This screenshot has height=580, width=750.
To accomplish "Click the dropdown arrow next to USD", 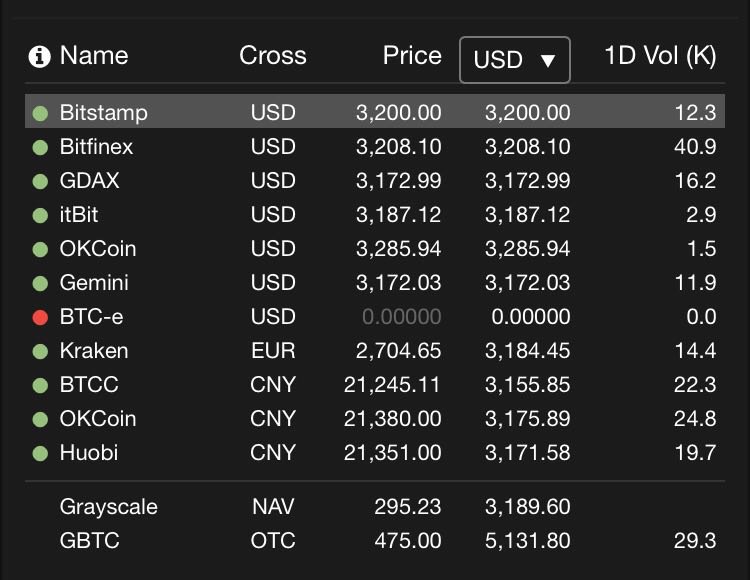I will [548, 61].
